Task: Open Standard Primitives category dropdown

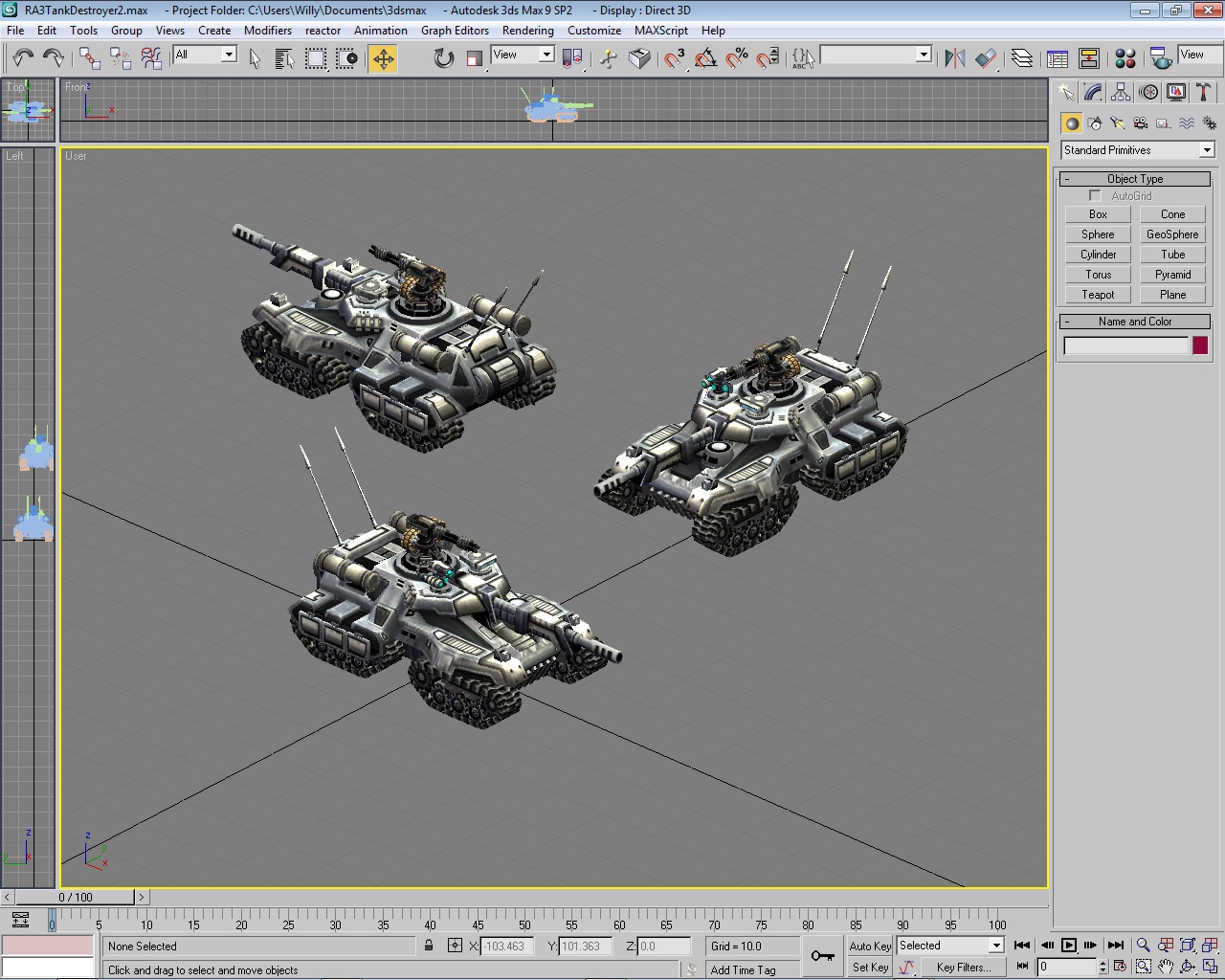Action: (x=1207, y=150)
